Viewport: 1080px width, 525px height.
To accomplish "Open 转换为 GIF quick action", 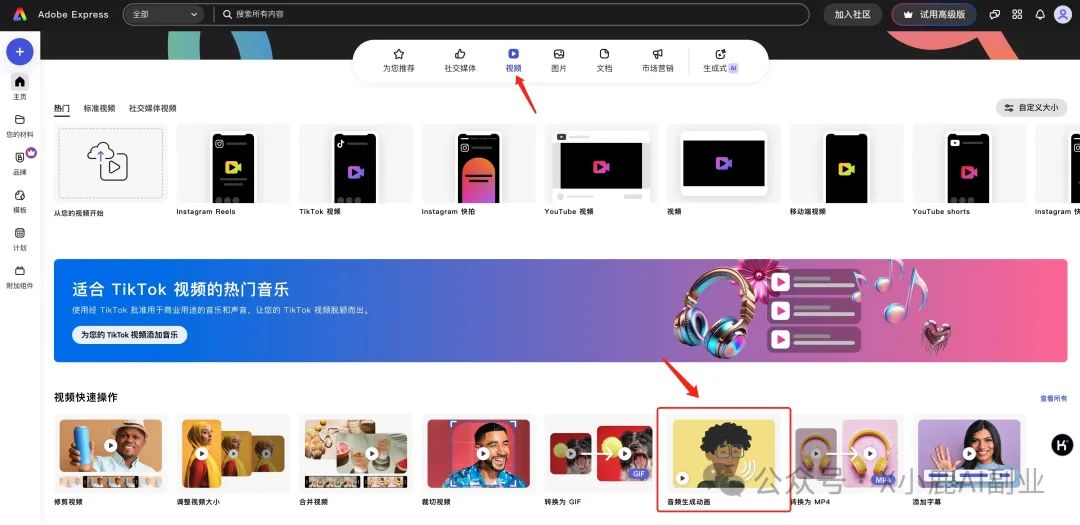I will pos(601,460).
